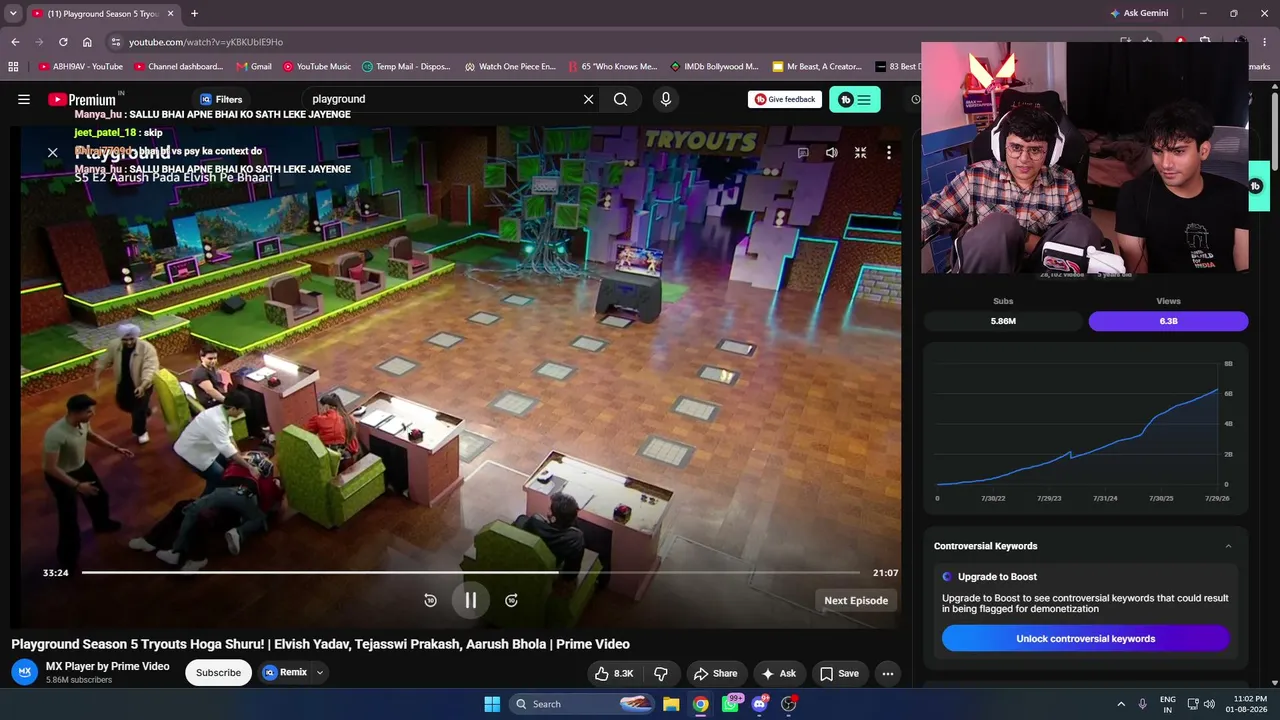Expand the Remix dropdown arrow
The image size is (1280, 720).
pyautogui.click(x=320, y=673)
